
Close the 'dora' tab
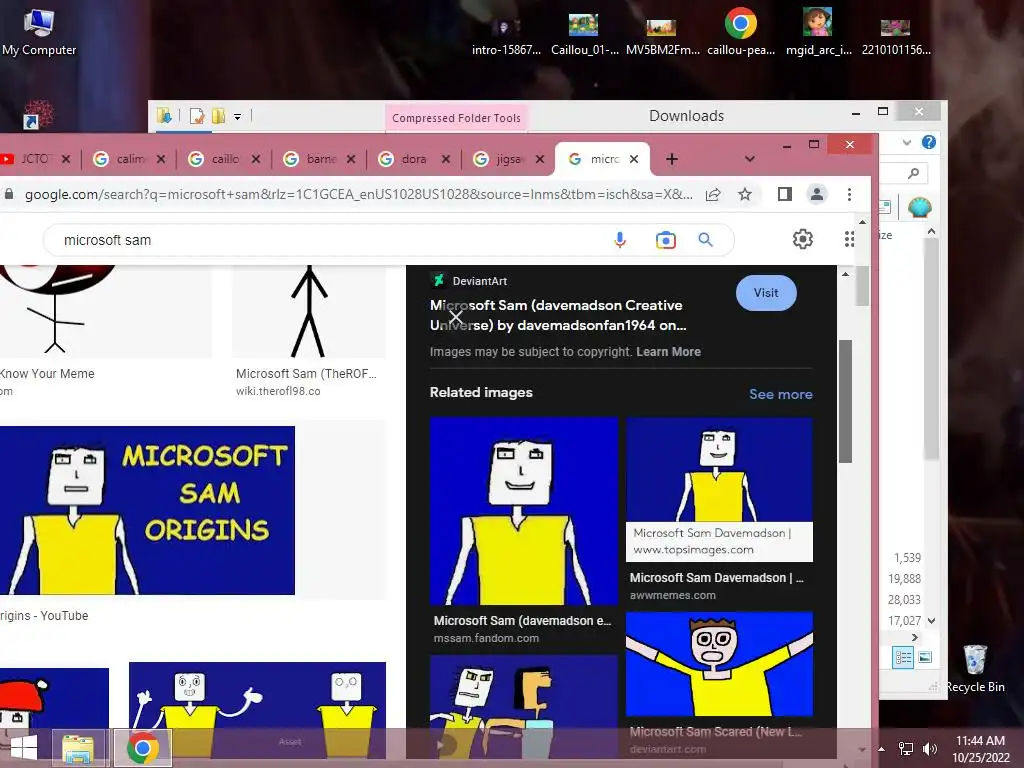445,159
